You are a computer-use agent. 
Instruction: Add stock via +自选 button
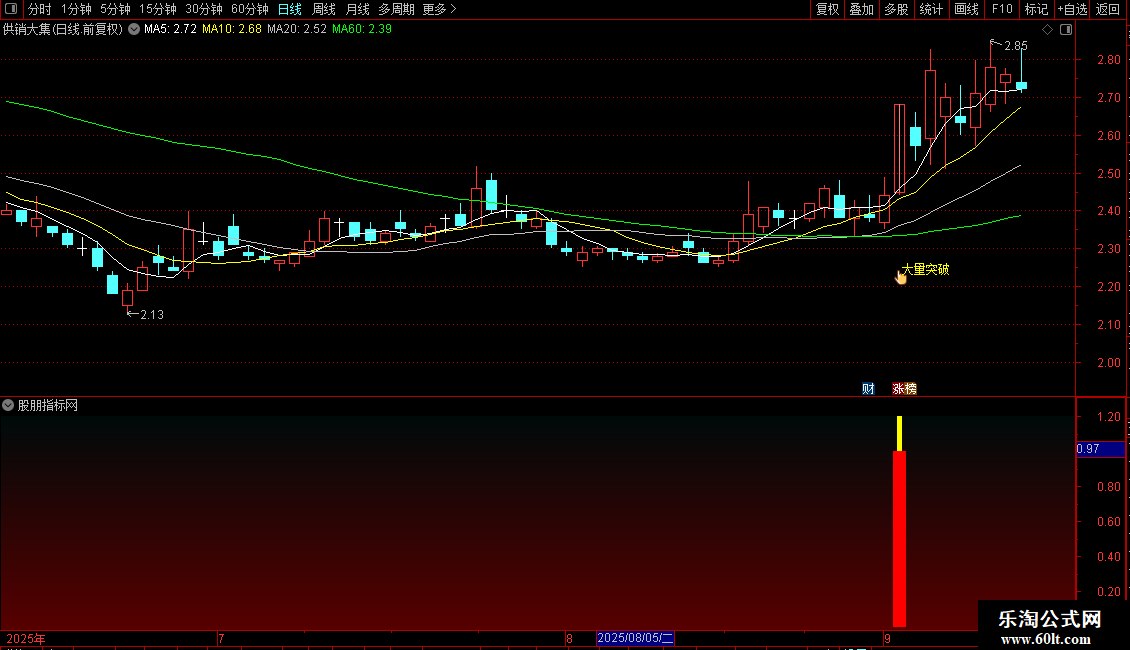(1072, 9)
